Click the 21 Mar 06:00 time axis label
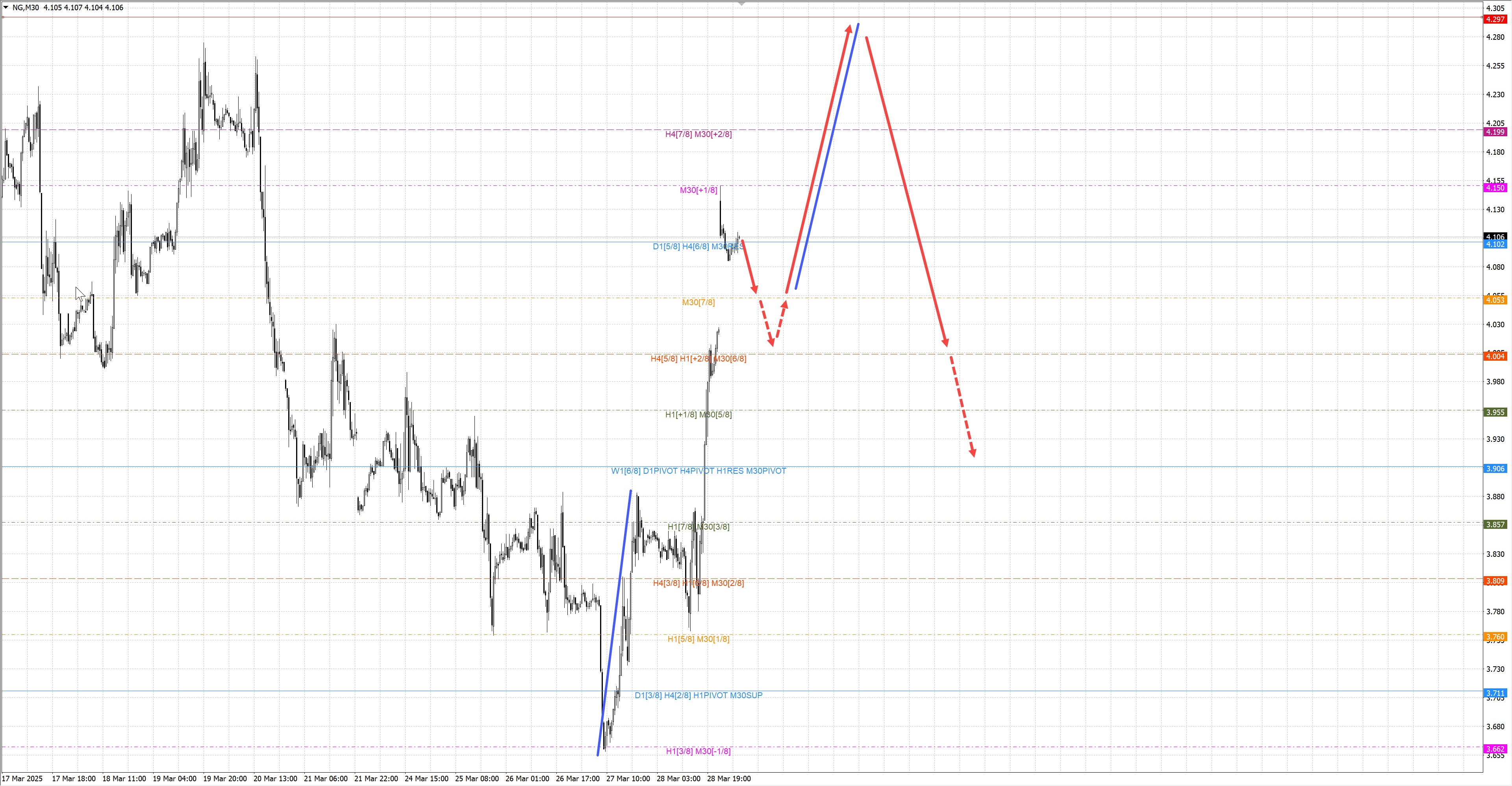Screen dimensions: 1512x786 coord(325,779)
